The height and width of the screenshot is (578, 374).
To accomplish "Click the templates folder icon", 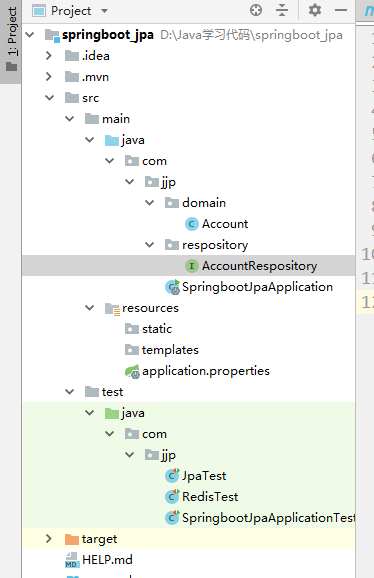I will (132, 350).
